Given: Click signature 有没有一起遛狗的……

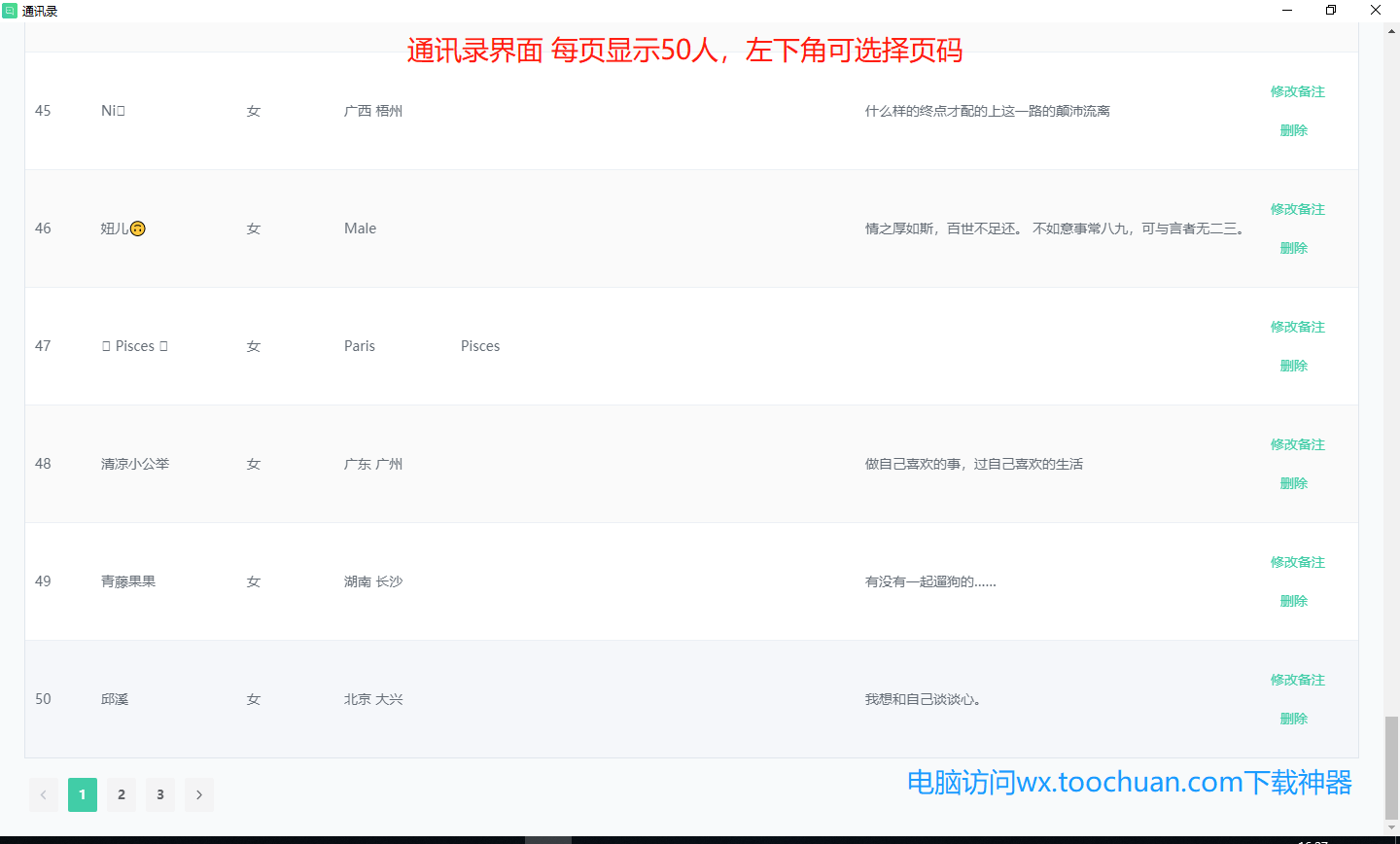Looking at the screenshot, I should [x=930, y=581].
